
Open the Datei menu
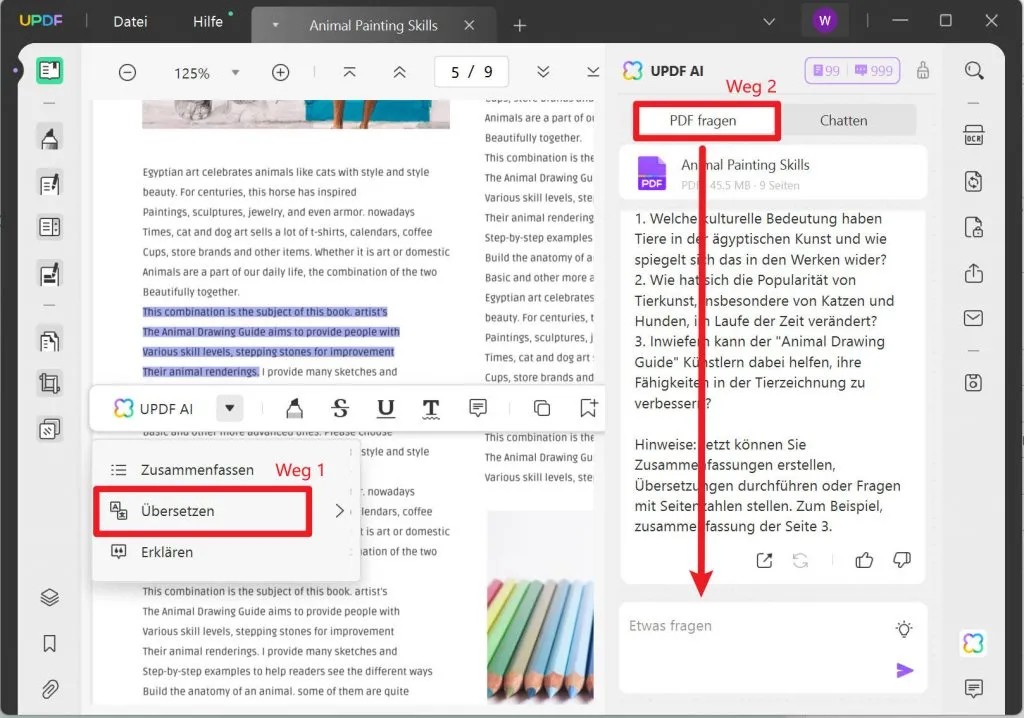coord(131,22)
